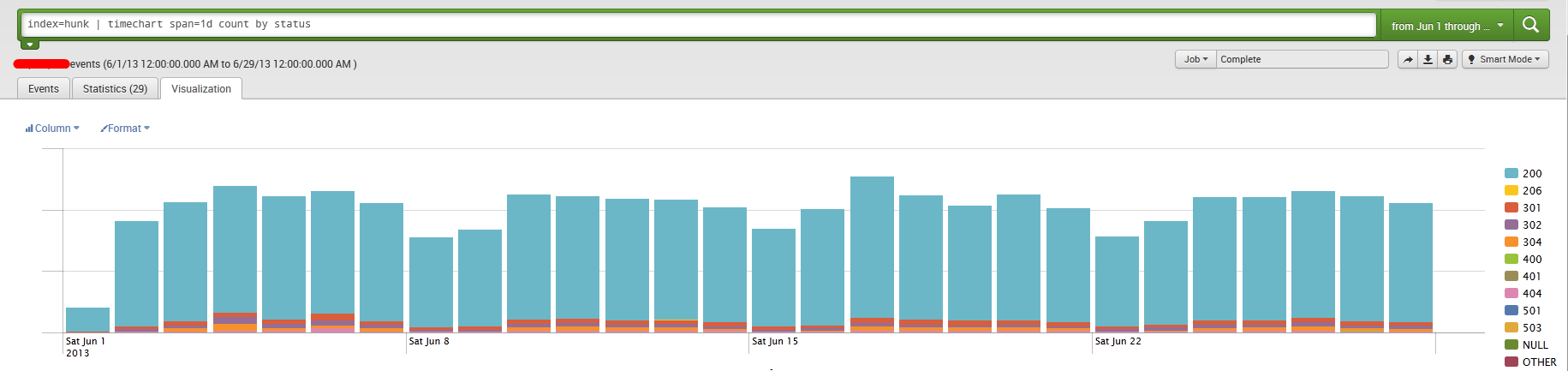Click the Sat Jun 15 axis label
The height and width of the screenshot is (371, 1568).
(775, 341)
